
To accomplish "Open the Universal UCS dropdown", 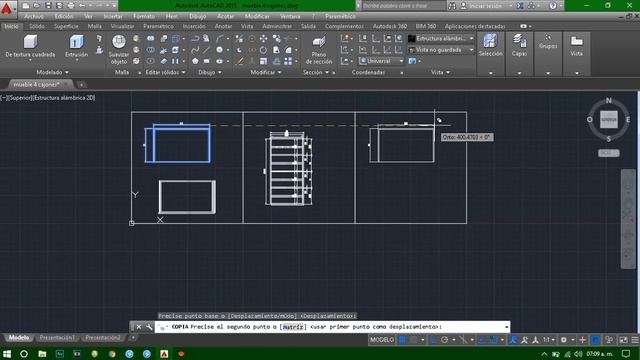I will coord(381,61).
